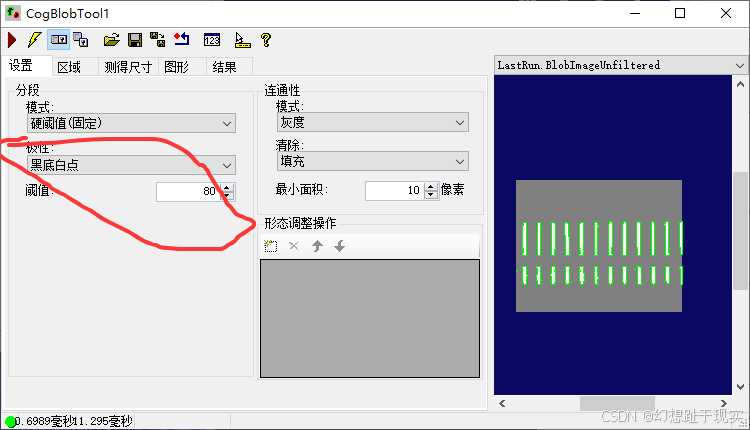Maximize the CogBlobTool1 window
This screenshot has height=430, width=750.
[680, 13]
